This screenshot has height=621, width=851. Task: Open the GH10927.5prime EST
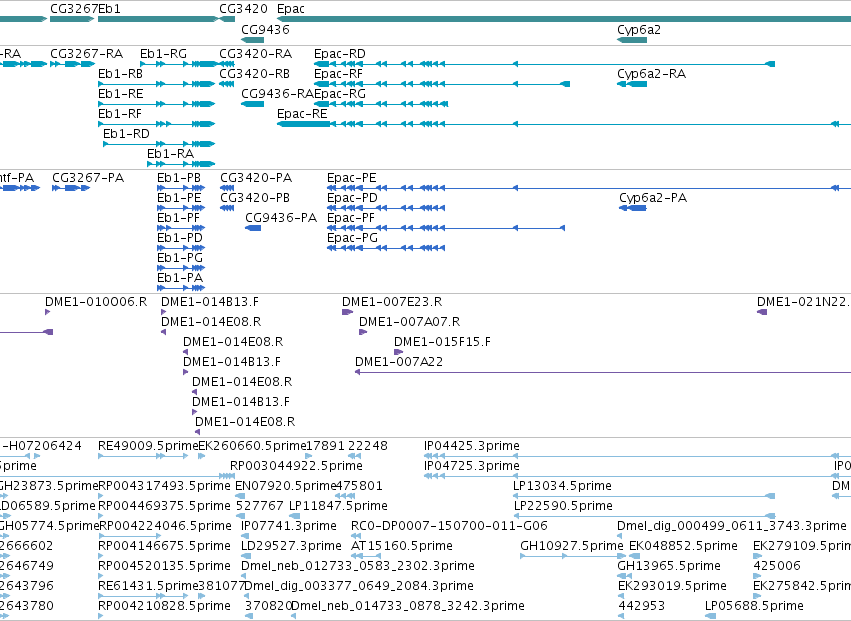573,556
